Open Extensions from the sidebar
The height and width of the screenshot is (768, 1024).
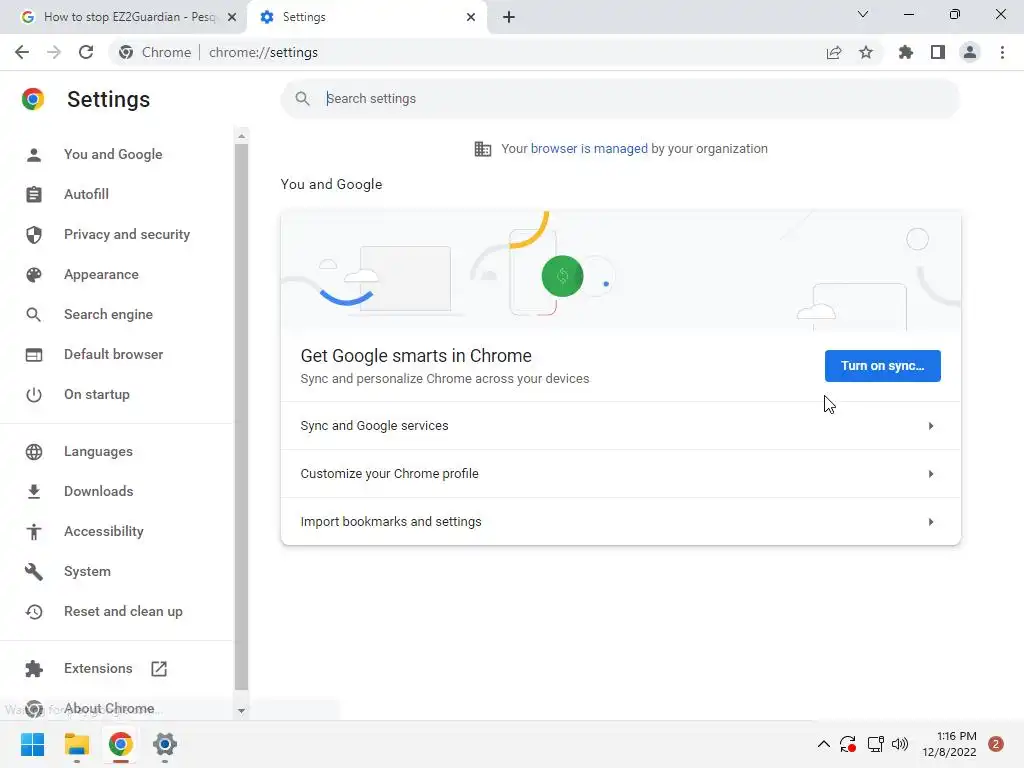[x=98, y=669]
